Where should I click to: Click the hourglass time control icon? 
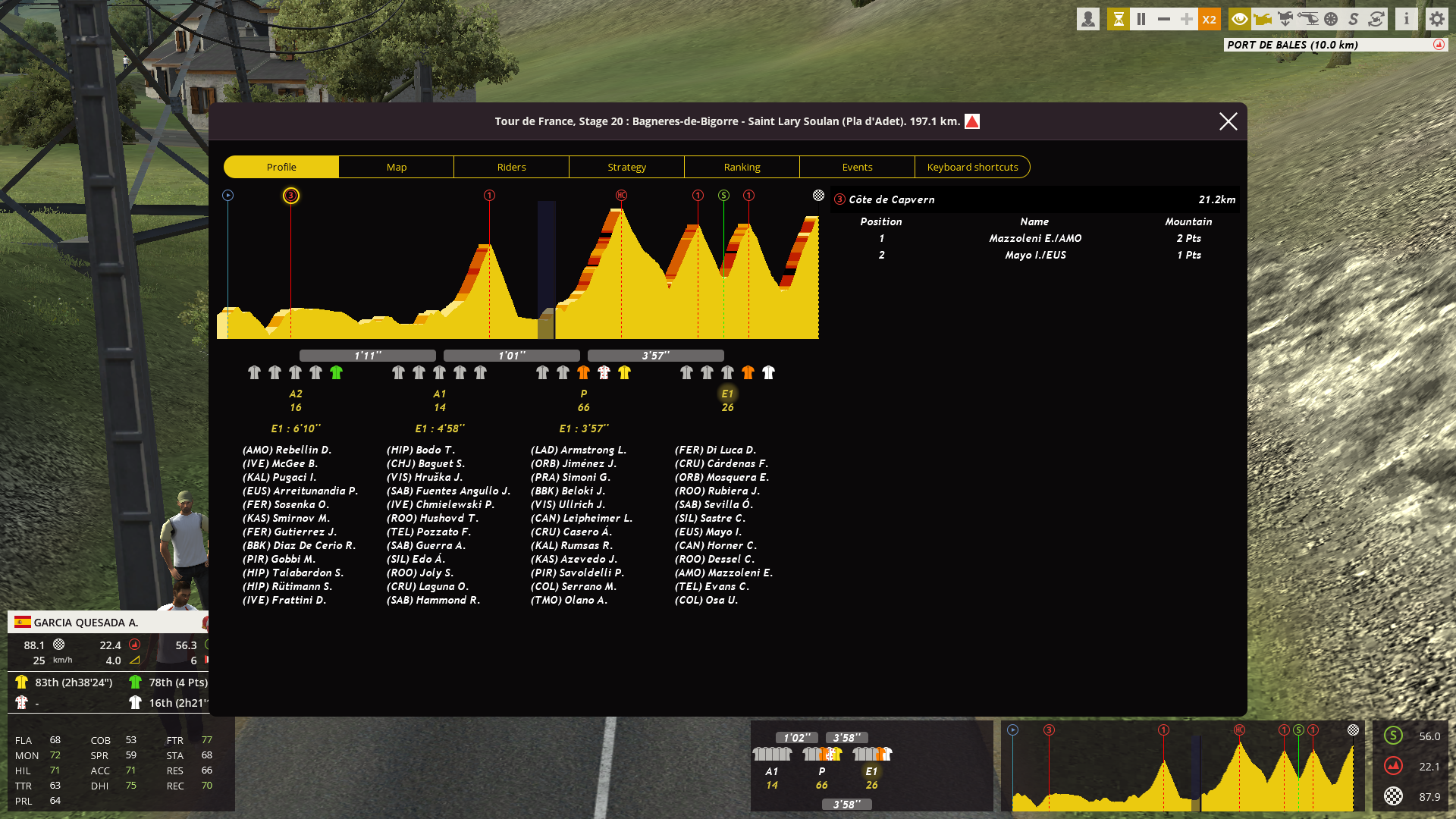click(1118, 20)
